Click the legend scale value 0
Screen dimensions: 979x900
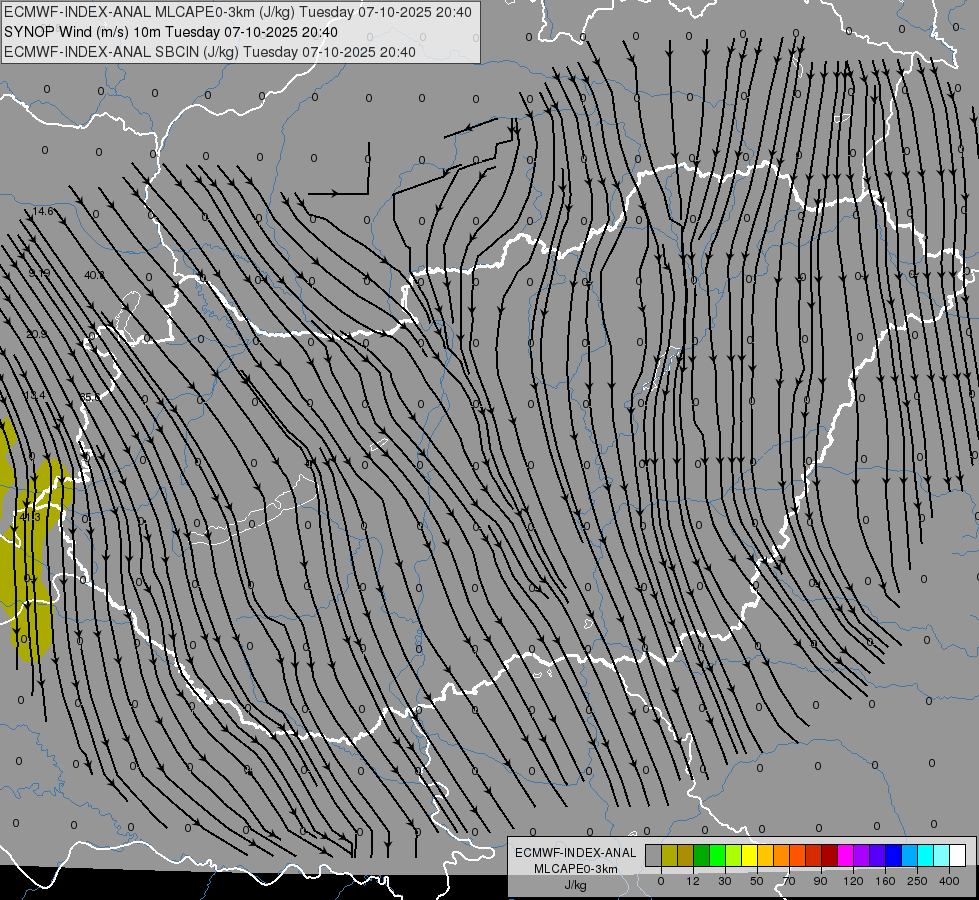coord(661,881)
